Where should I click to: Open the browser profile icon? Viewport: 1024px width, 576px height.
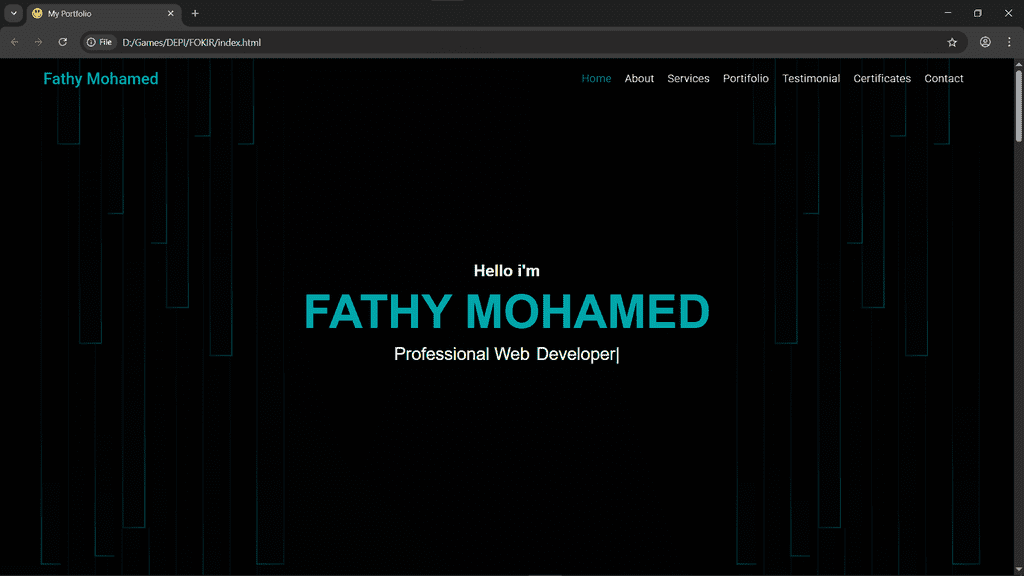985,42
